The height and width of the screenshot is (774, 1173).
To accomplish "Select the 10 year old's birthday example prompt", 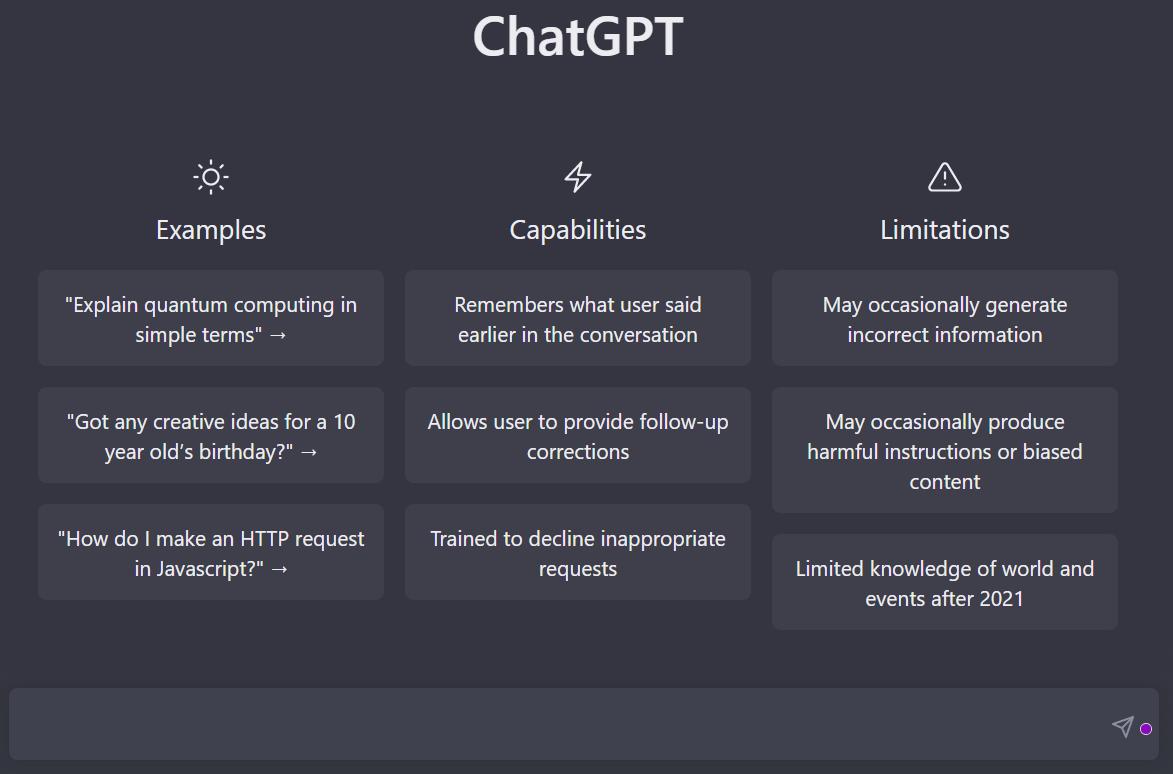I will click(x=210, y=435).
